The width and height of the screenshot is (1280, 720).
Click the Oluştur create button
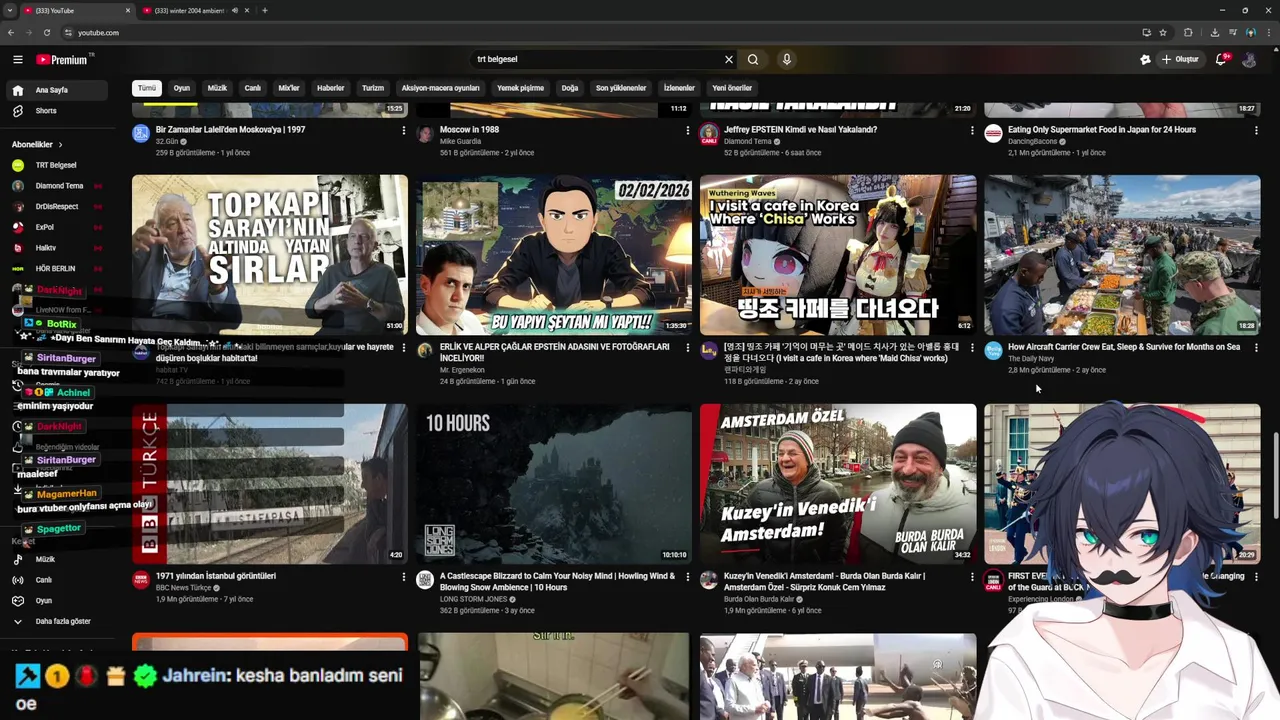point(1180,59)
